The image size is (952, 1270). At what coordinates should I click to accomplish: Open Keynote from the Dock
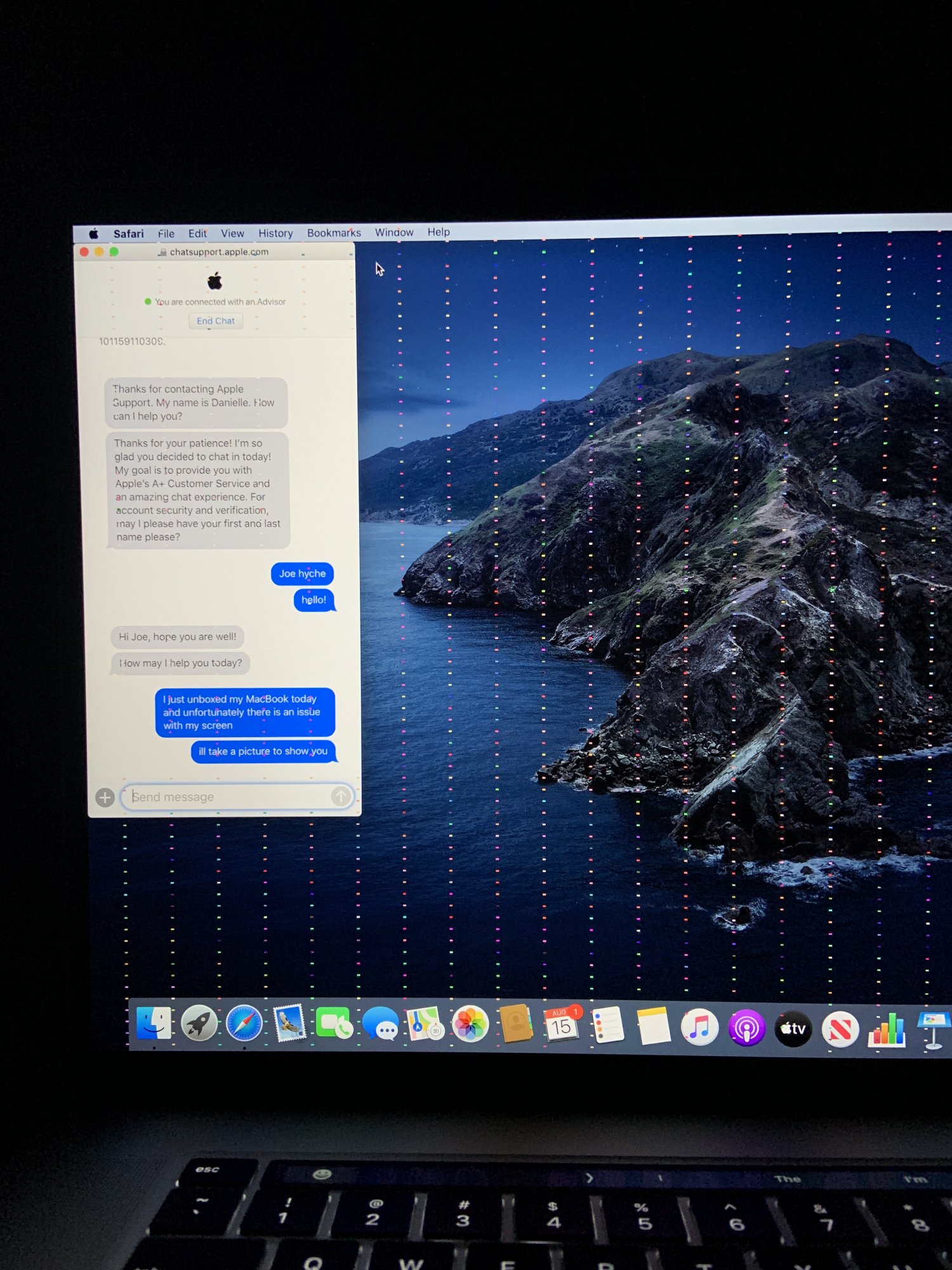point(933,1031)
